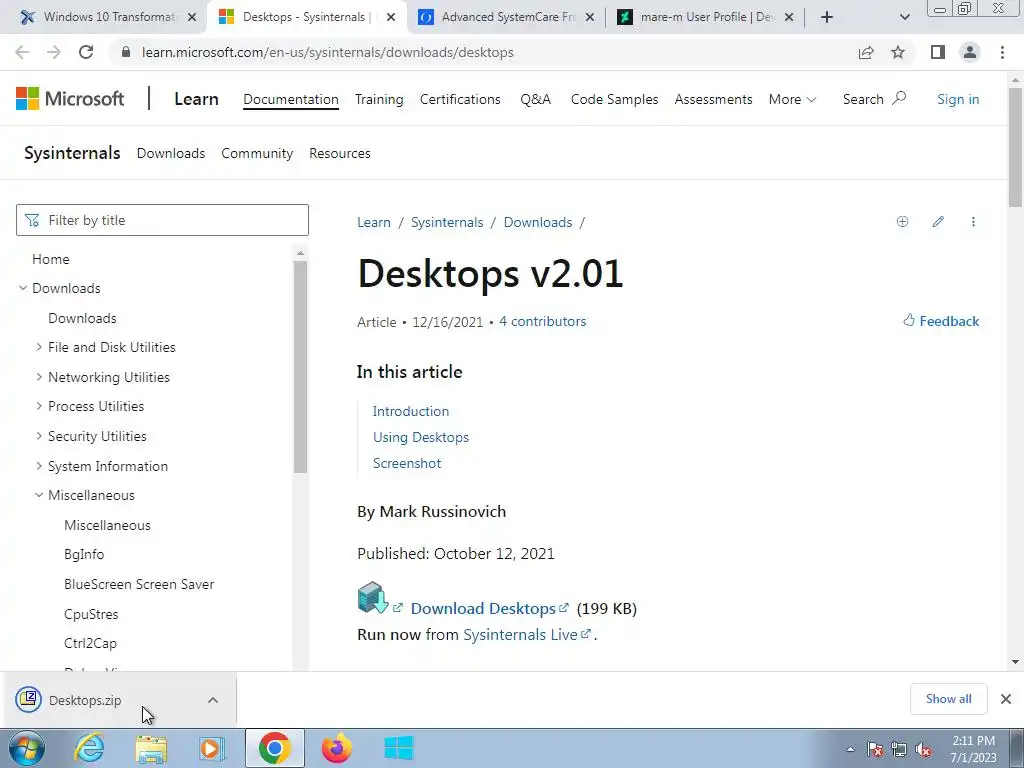Collapse the Miscellaneous section
The width and height of the screenshot is (1024, 768).
click(39, 495)
